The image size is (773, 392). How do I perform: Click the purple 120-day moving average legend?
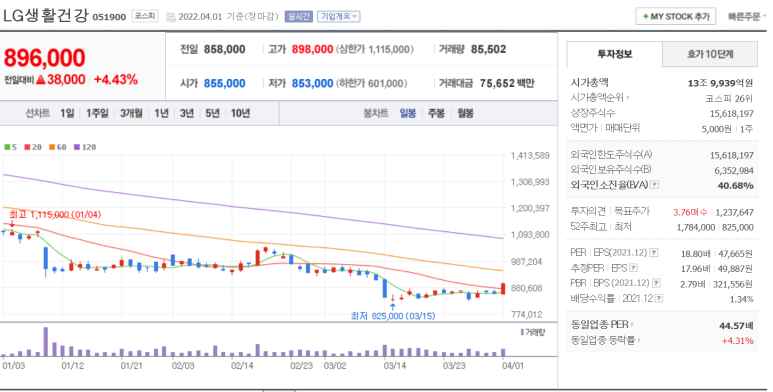(x=85, y=147)
